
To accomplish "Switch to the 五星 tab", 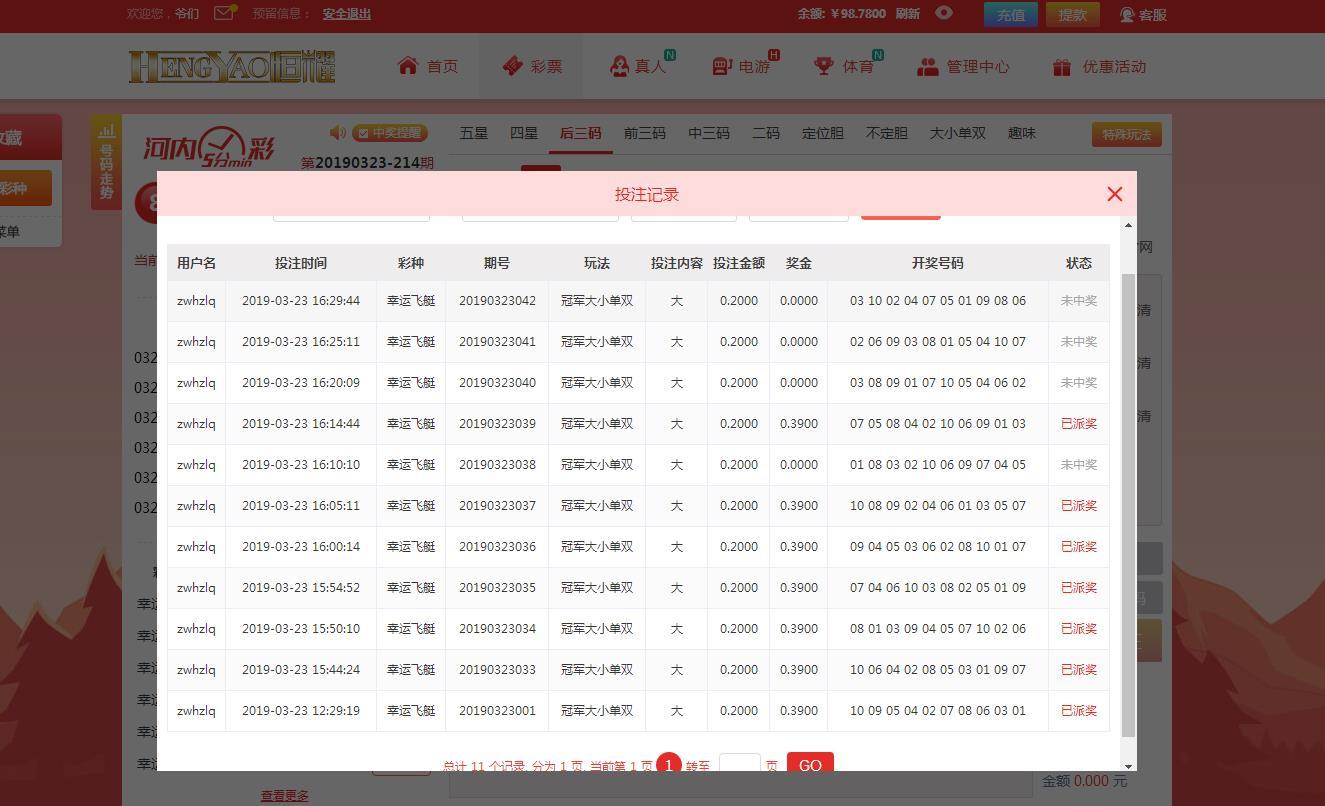I will click(474, 133).
